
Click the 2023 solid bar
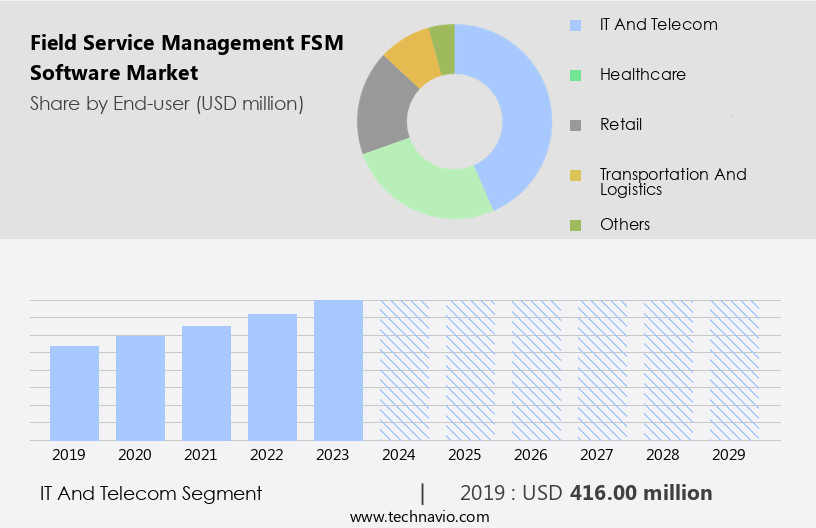tap(338, 370)
